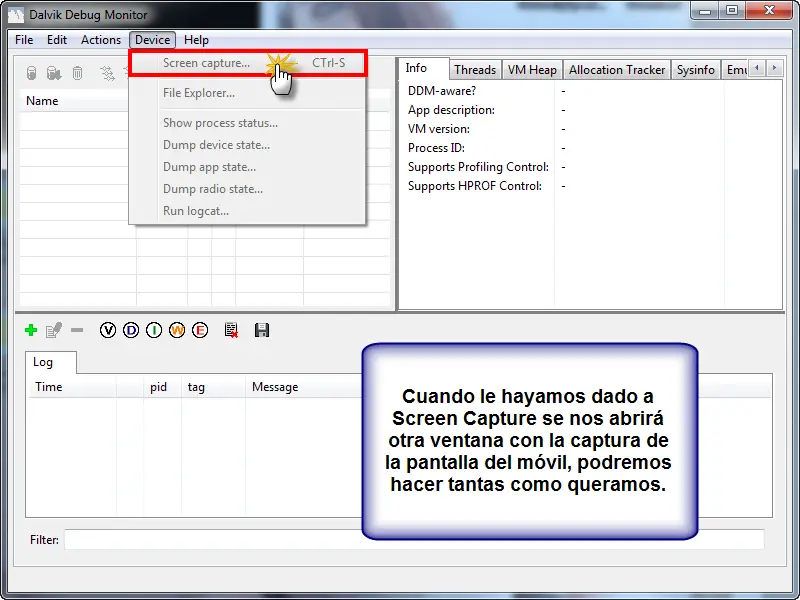
Task: Switch to the Allocation Tracker tab
Action: pyautogui.click(x=617, y=70)
